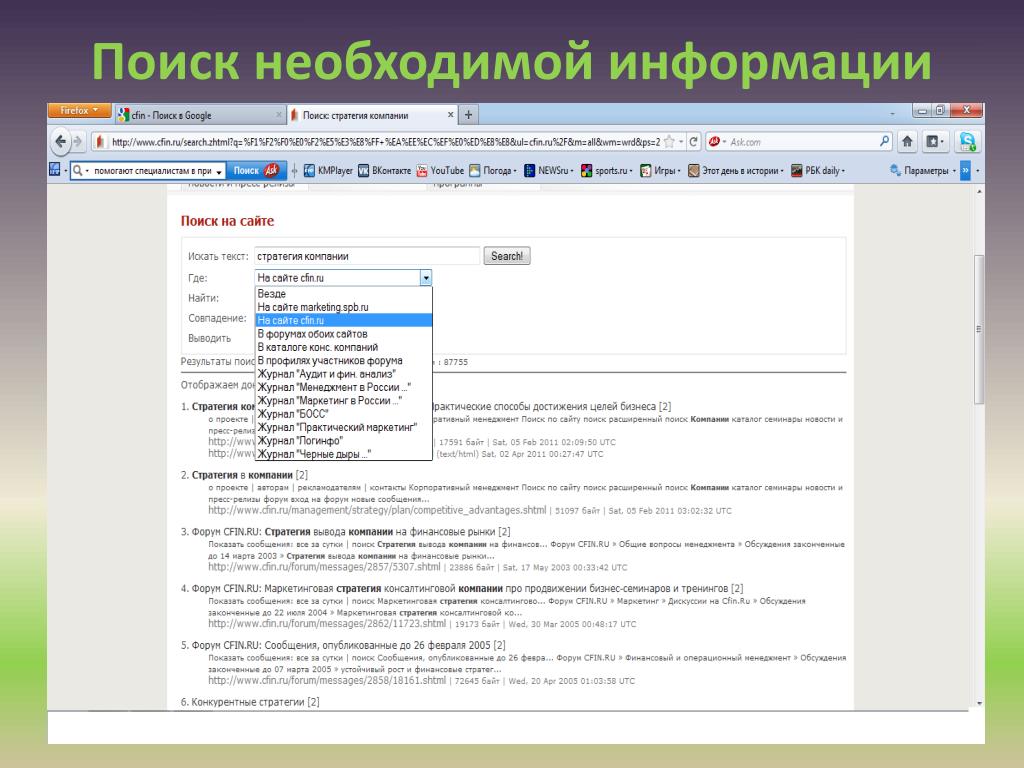The height and width of the screenshot is (768, 1024).
Task: Go back with the browser back arrow
Action: 61,141
